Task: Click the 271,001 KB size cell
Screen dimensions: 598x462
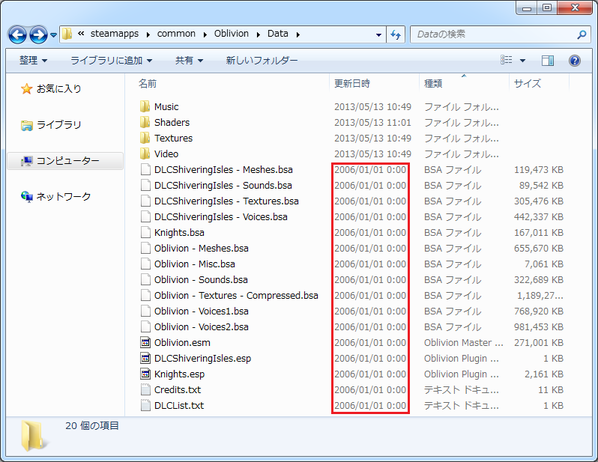Action: click(539, 343)
